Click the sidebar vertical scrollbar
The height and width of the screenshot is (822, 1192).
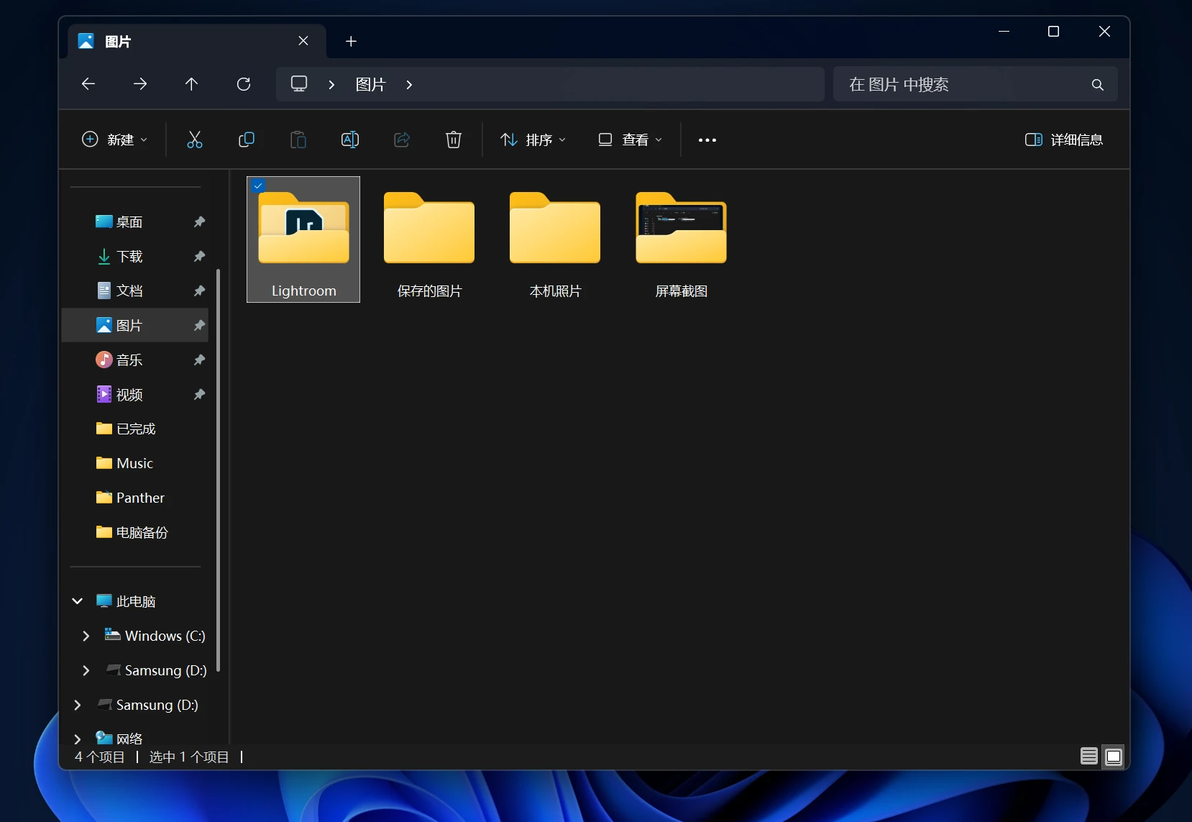coord(219,470)
